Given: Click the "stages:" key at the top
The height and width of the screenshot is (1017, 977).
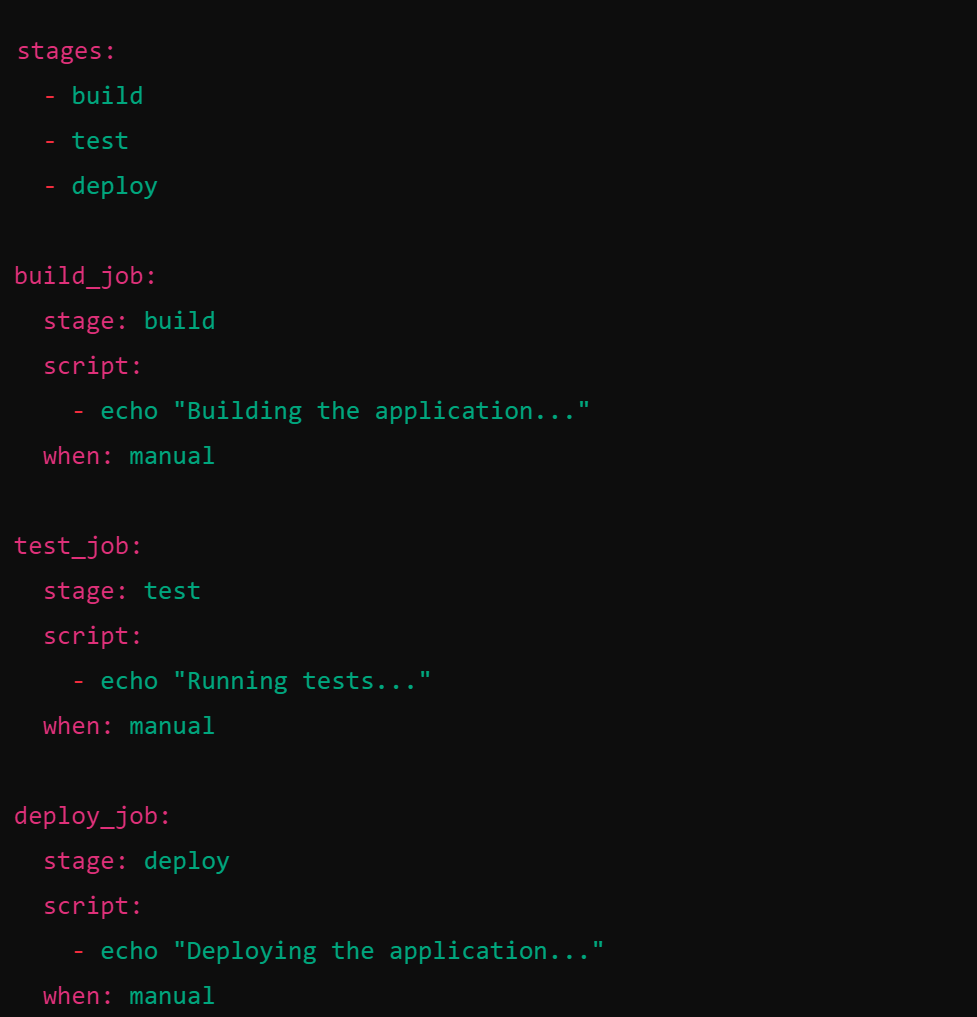Looking at the screenshot, I should click(x=66, y=51).
